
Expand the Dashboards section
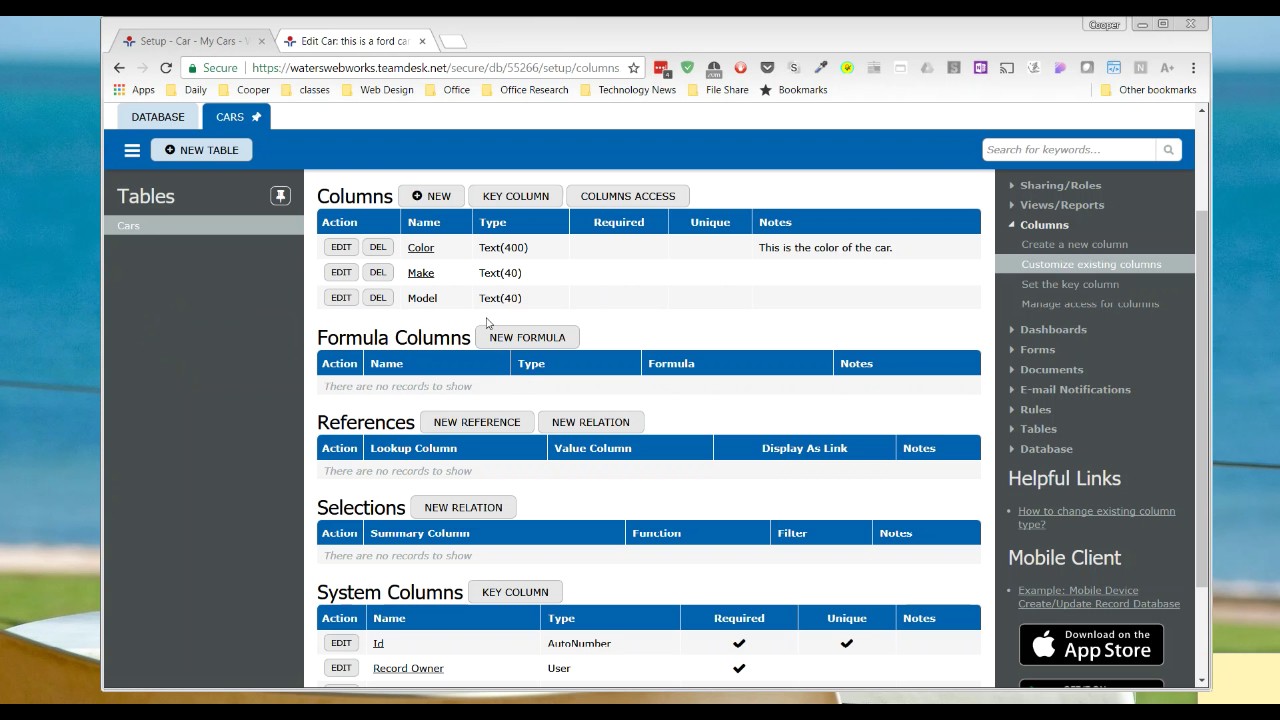point(1053,329)
